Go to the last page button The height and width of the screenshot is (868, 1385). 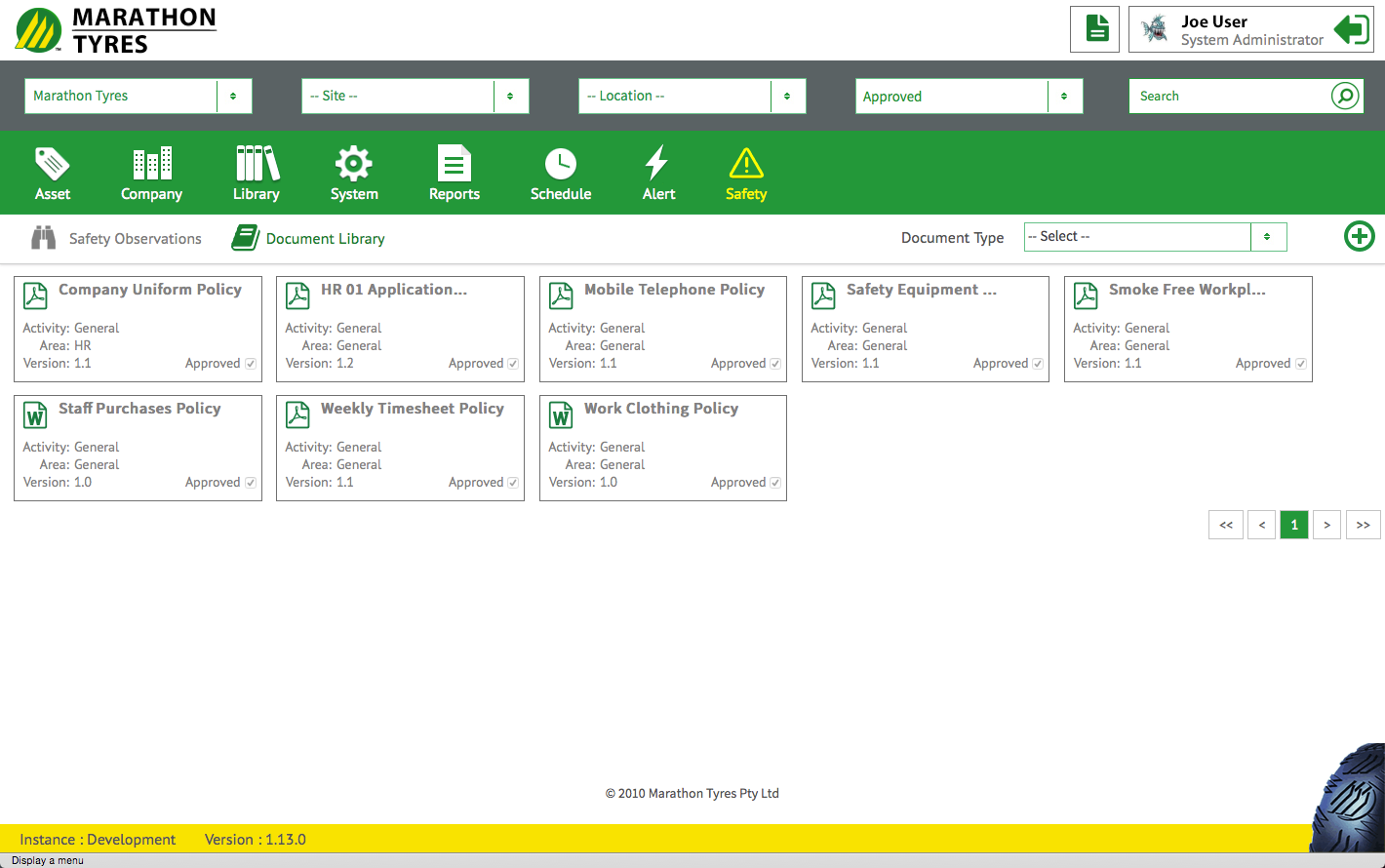click(x=1363, y=525)
